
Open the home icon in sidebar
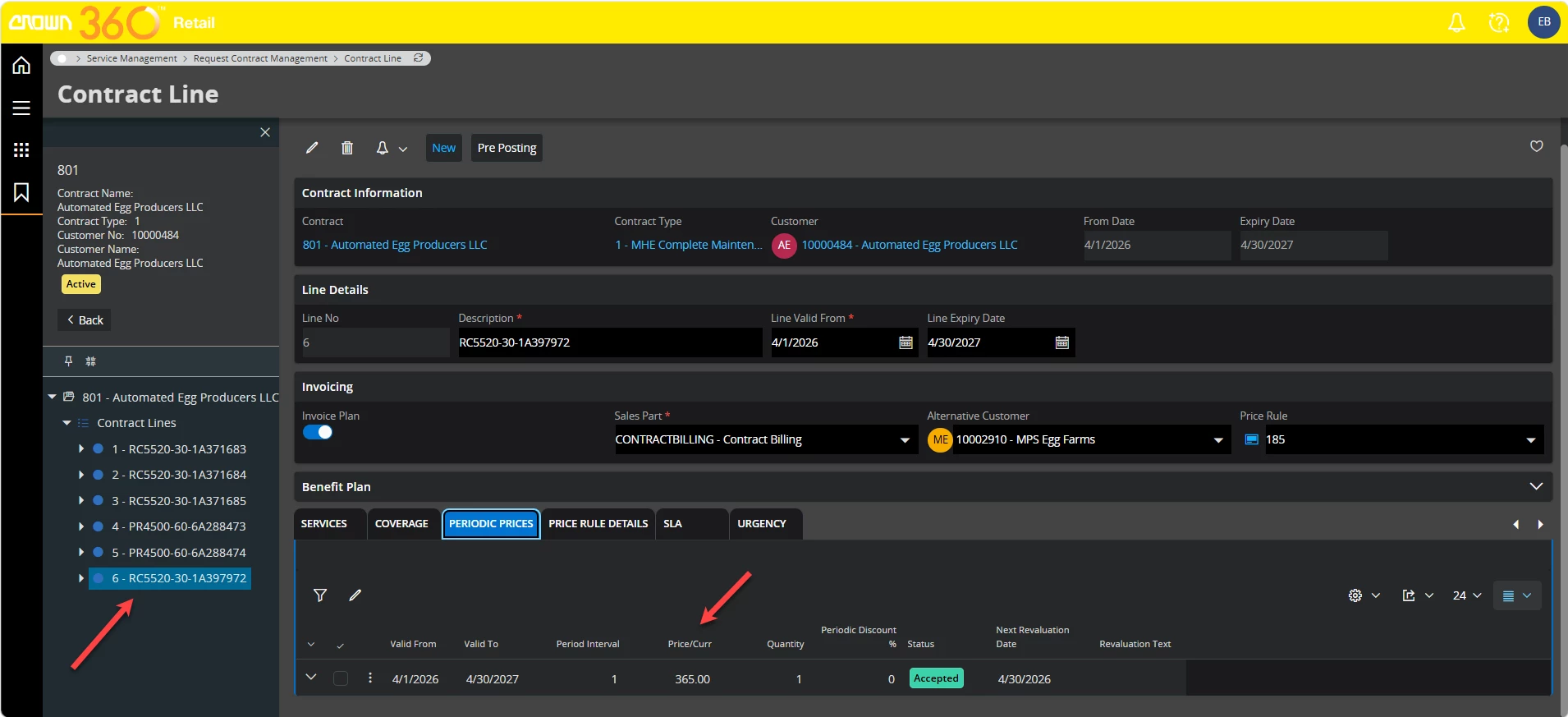click(x=21, y=65)
